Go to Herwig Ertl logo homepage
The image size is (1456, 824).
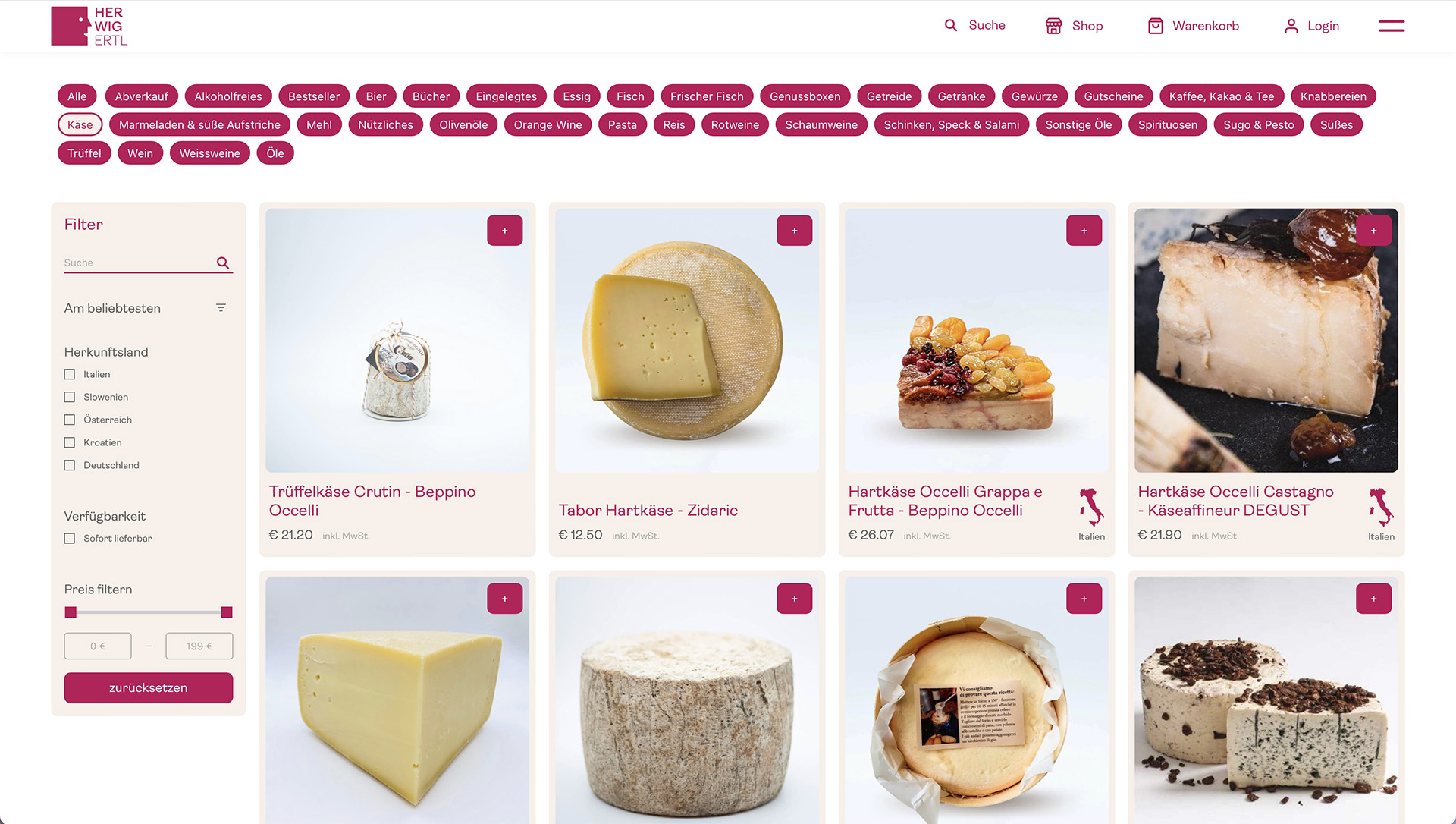(89, 26)
